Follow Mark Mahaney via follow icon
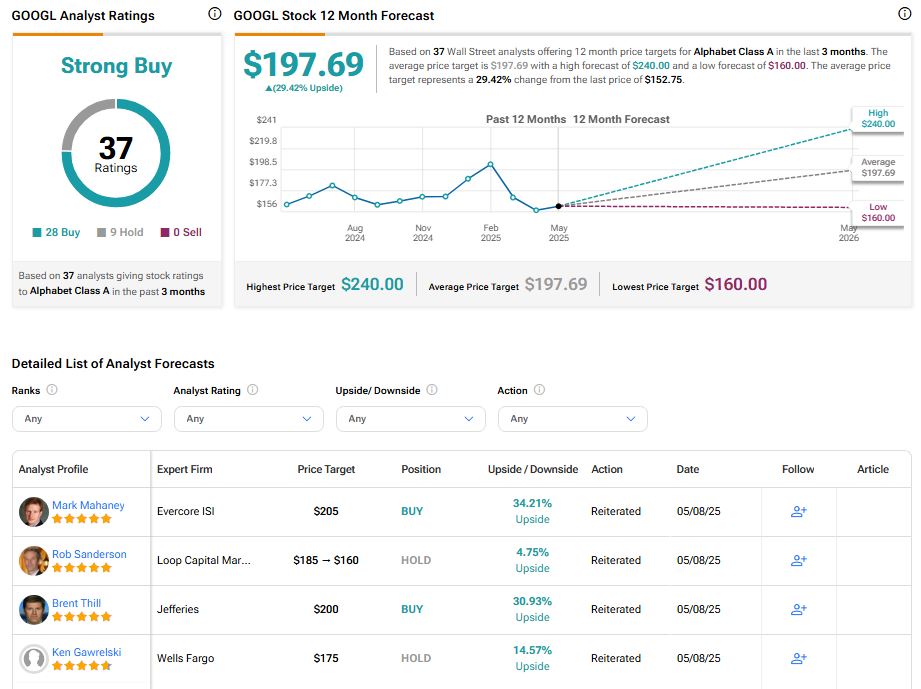 pos(798,512)
